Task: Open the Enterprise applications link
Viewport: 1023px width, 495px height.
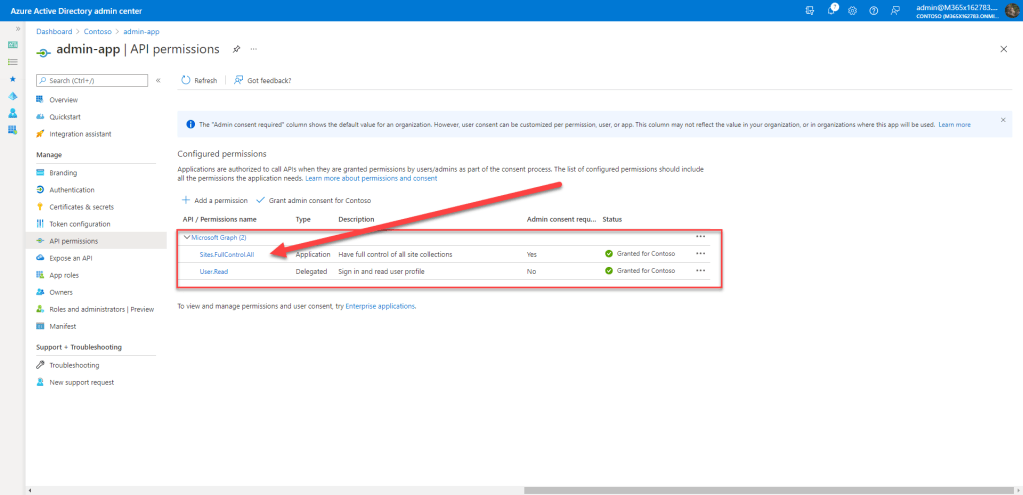Action: coord(379,306)
